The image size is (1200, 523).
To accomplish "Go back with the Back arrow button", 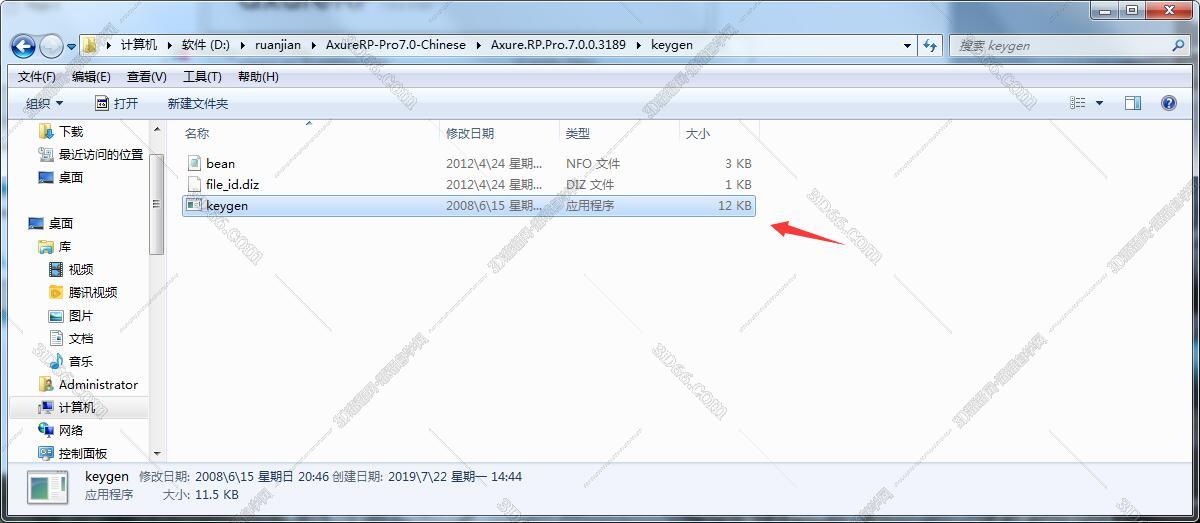I will pyautogui.click(x=23, y=46).
